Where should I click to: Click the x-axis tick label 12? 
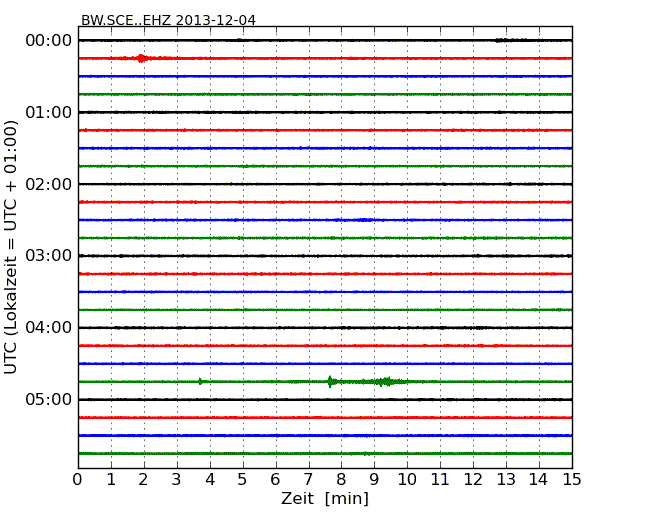[x=473, y=479]
